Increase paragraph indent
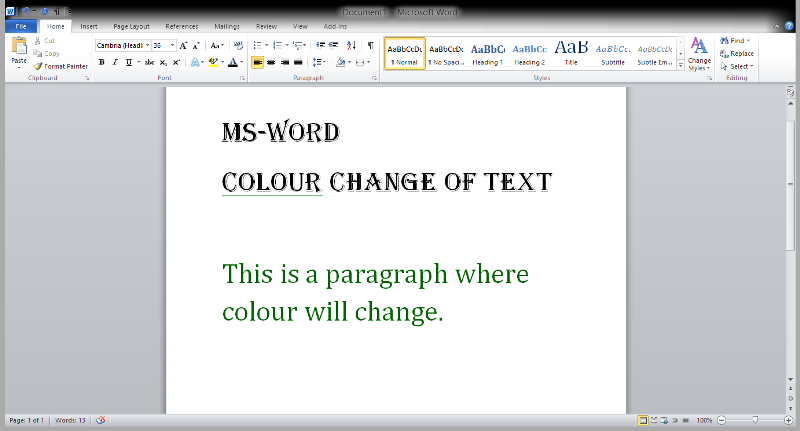The width and height of the screenshot is (800, 431). point(334,45)
